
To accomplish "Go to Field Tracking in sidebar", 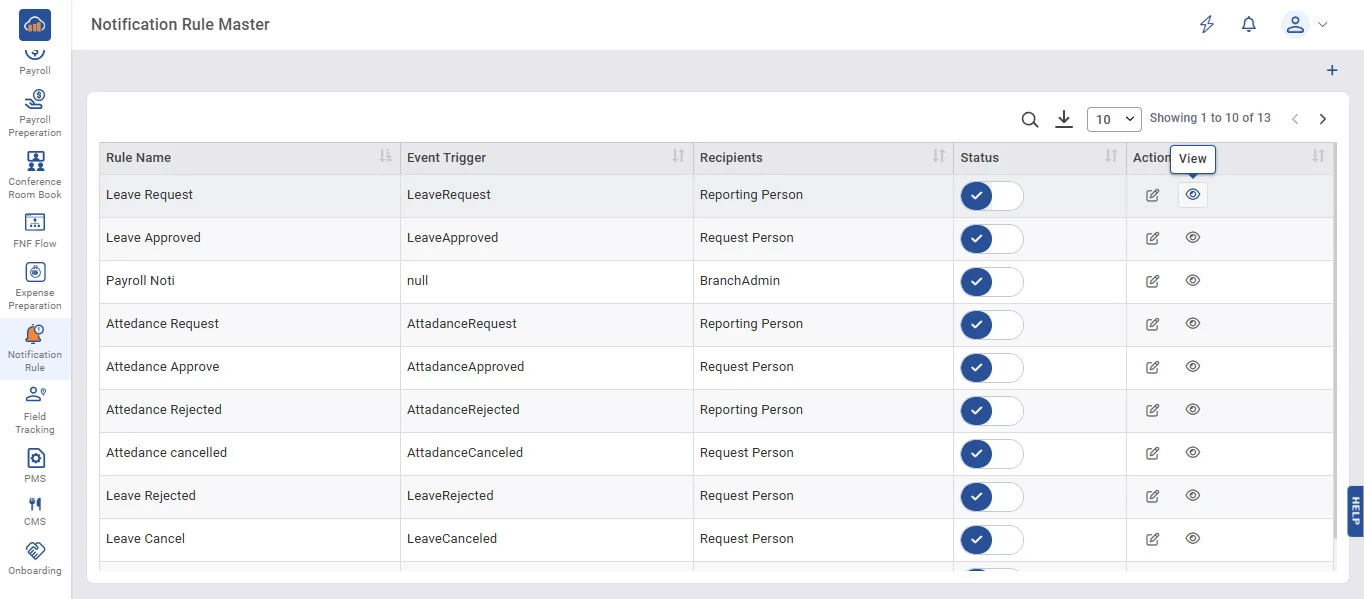I will pyautogui.click(x=35, y=410).
